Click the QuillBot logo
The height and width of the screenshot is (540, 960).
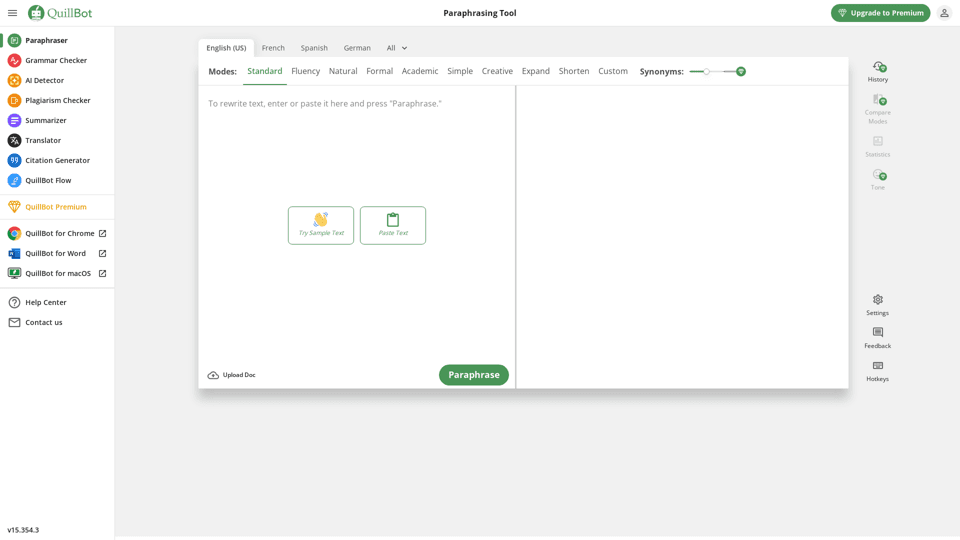pos(60,13)
